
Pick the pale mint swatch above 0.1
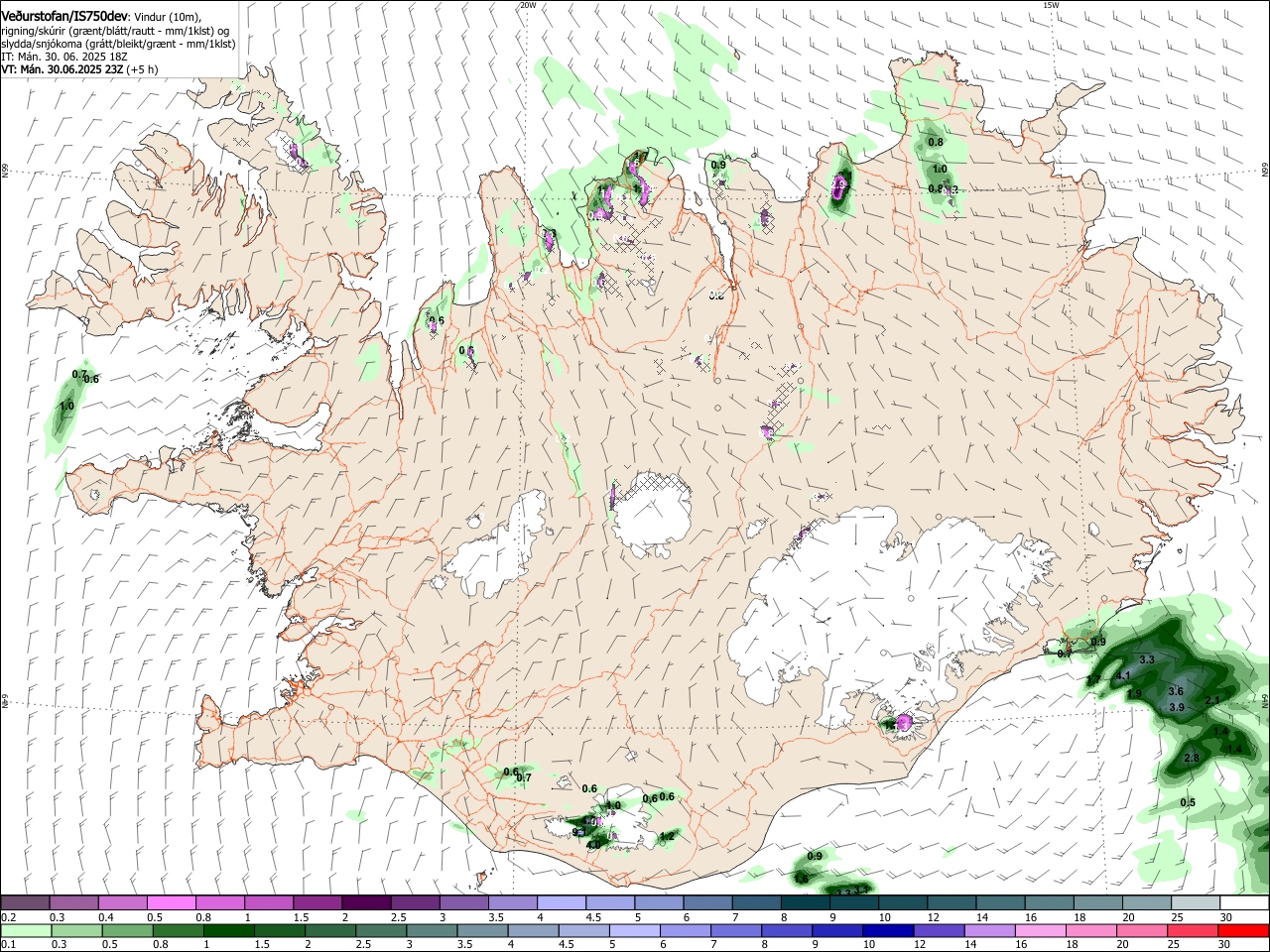pyautogui.click(x=25, y=931)
